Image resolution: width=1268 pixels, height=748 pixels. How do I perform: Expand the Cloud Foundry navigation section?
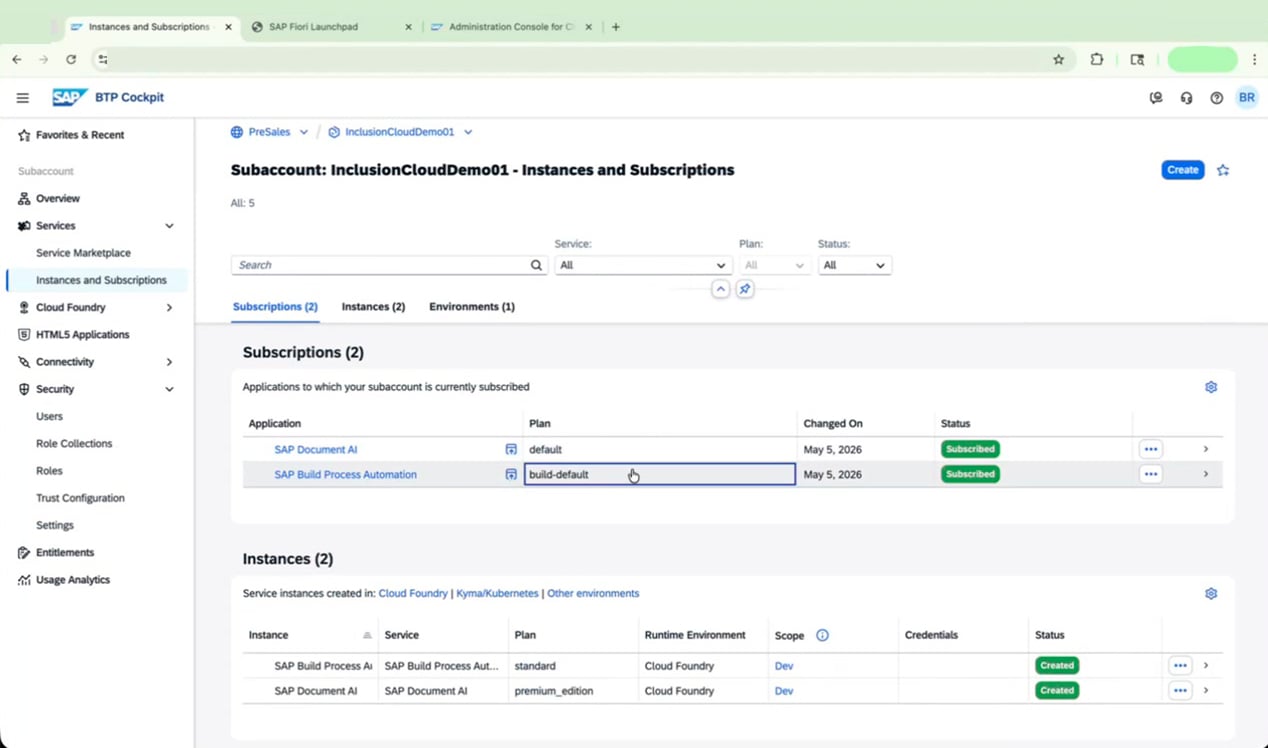tap(169, 308)
